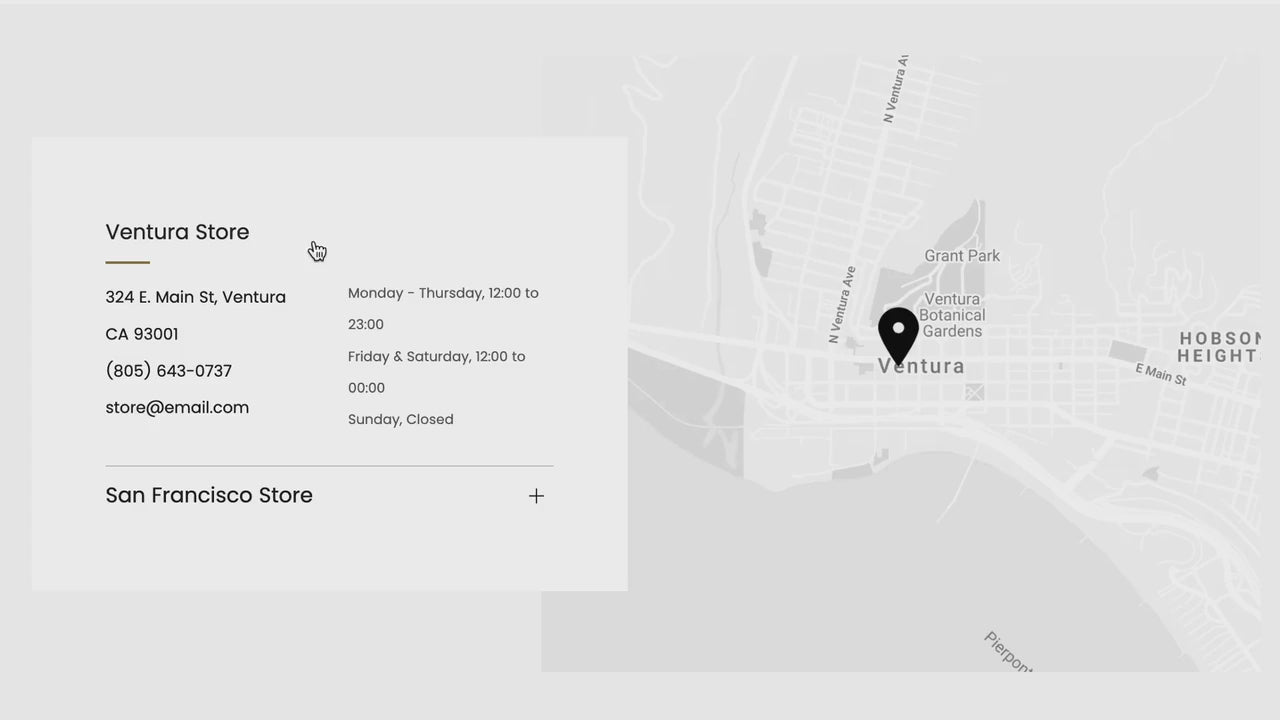Click the small square icon below Ventura label
Viewport: 1280px width, 720px height.
click(x=974, y=393)
